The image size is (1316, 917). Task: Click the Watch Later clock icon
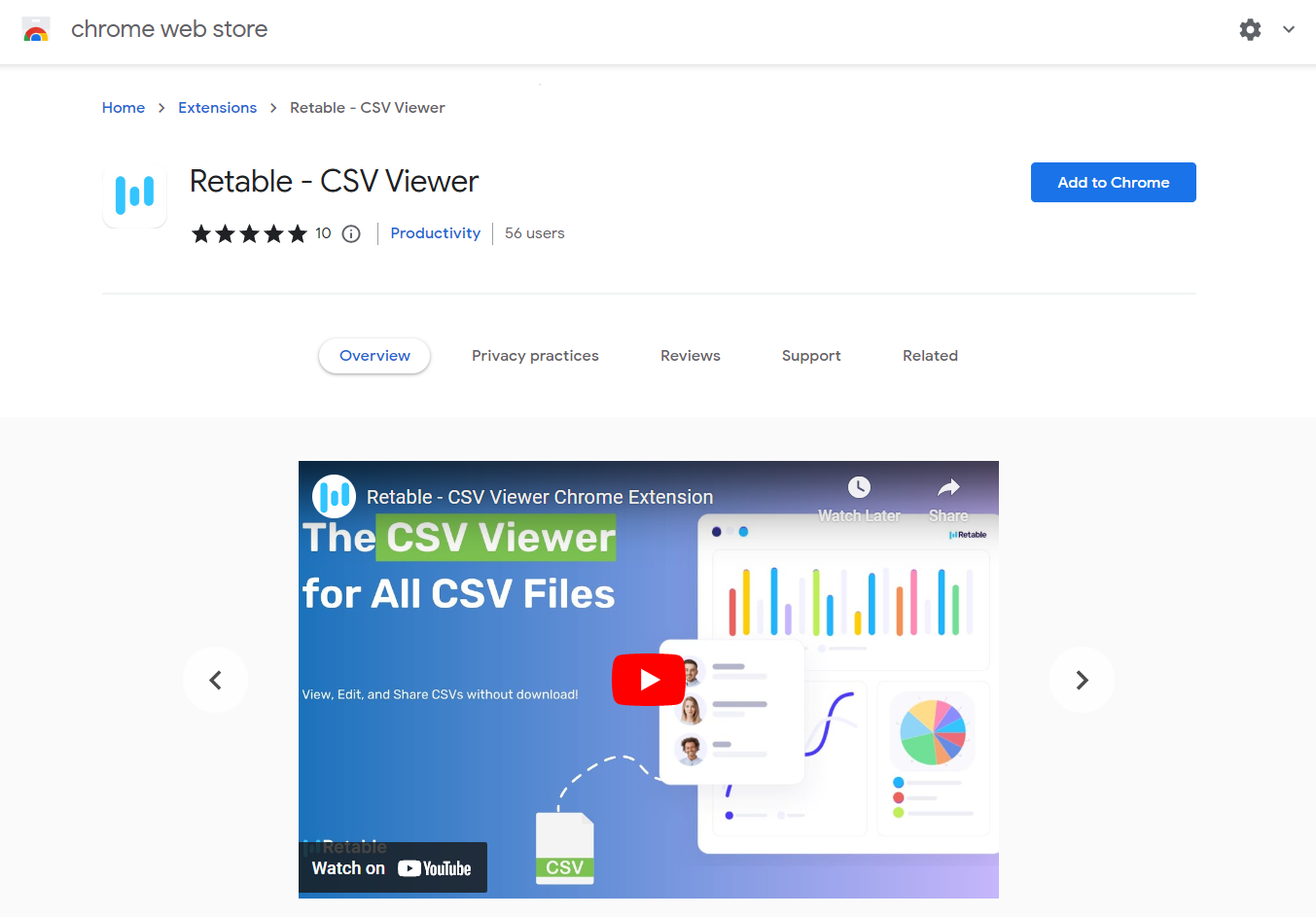coord(859,487)
